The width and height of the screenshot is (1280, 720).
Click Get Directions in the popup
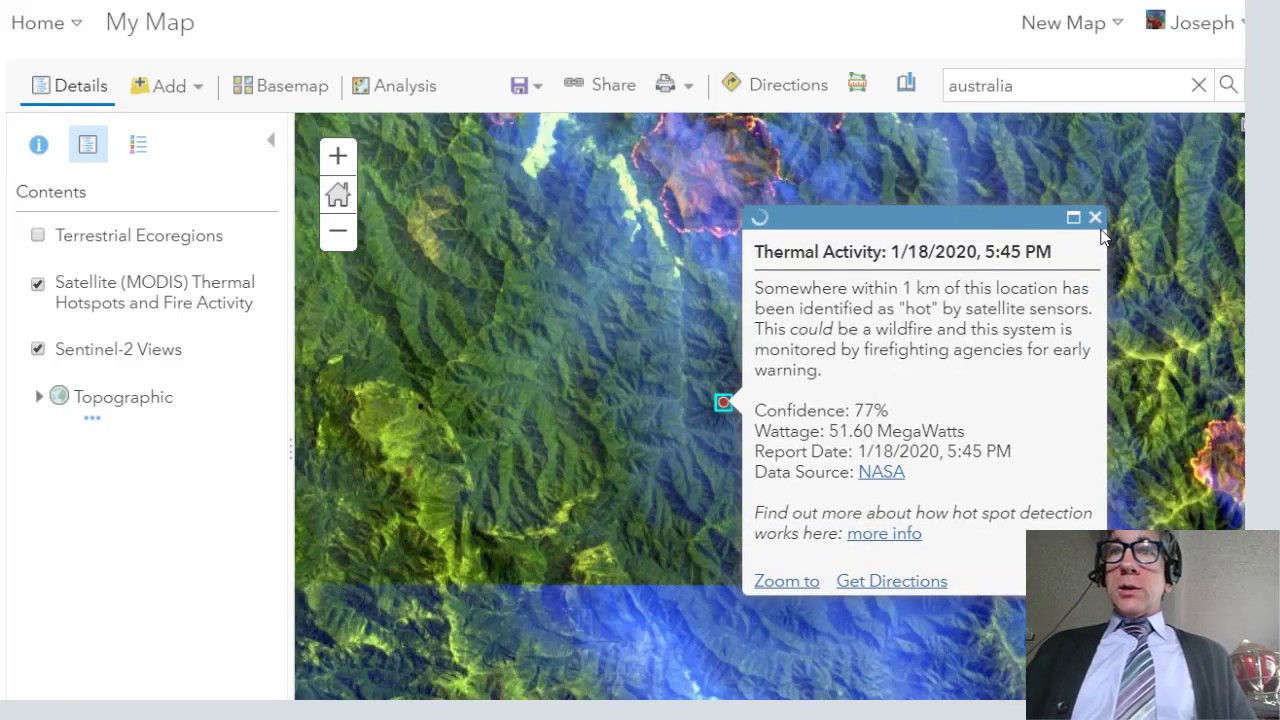click(892, 581)
